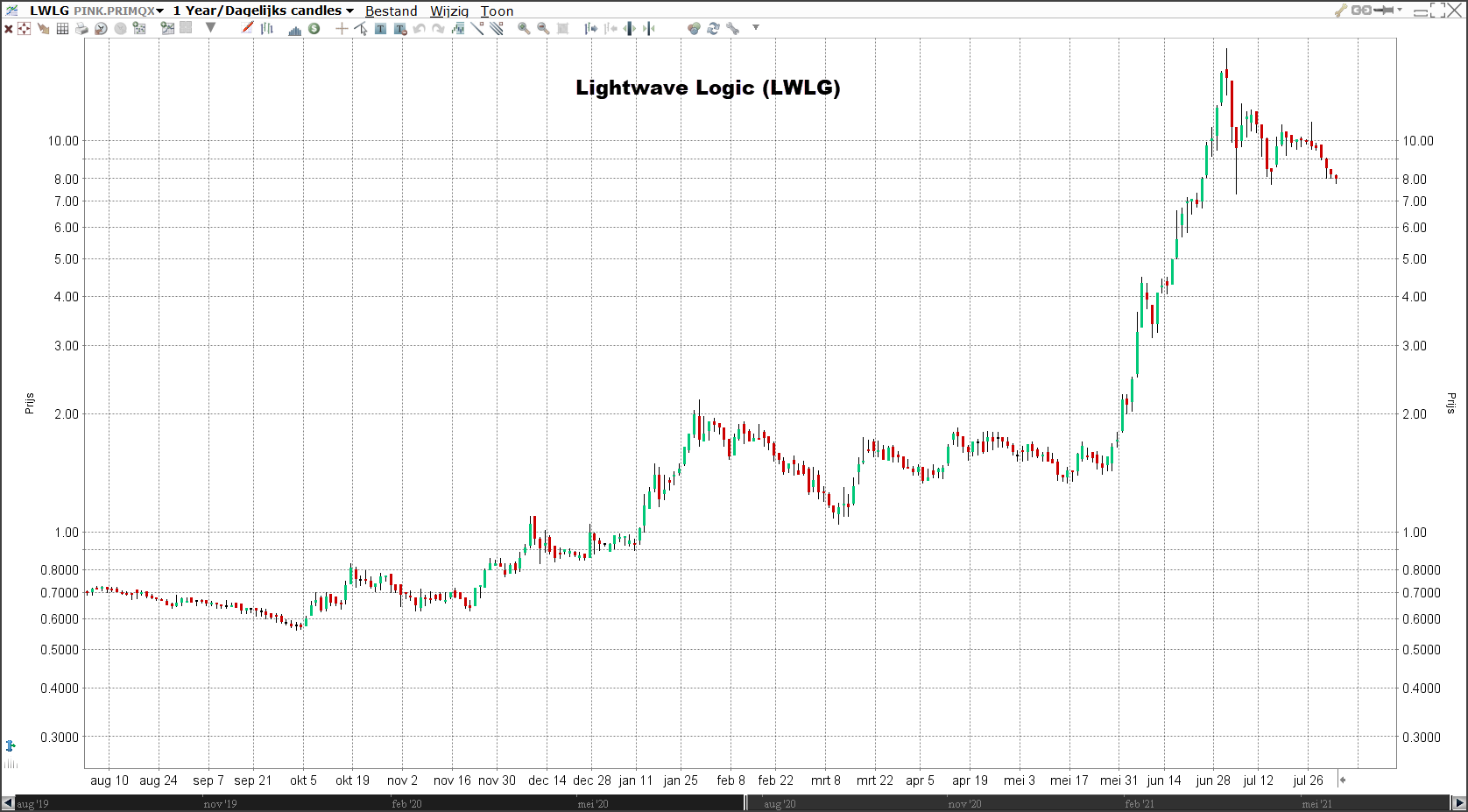
Task: Activate the crosshair plus cursor tool
Action: tap(342, 28)
